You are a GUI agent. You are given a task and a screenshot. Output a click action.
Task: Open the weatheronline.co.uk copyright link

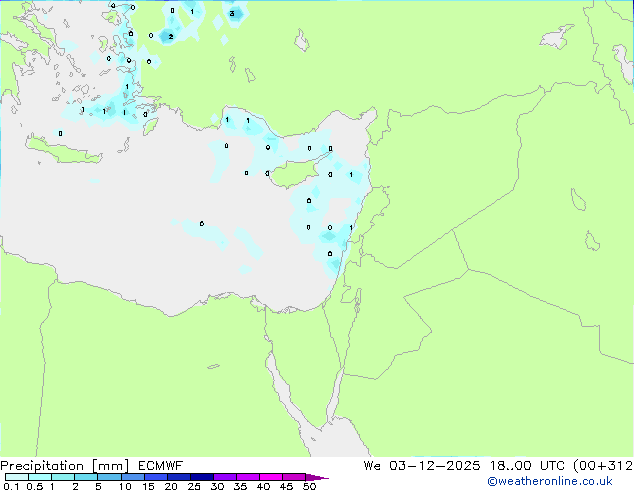tap(550, 481)
